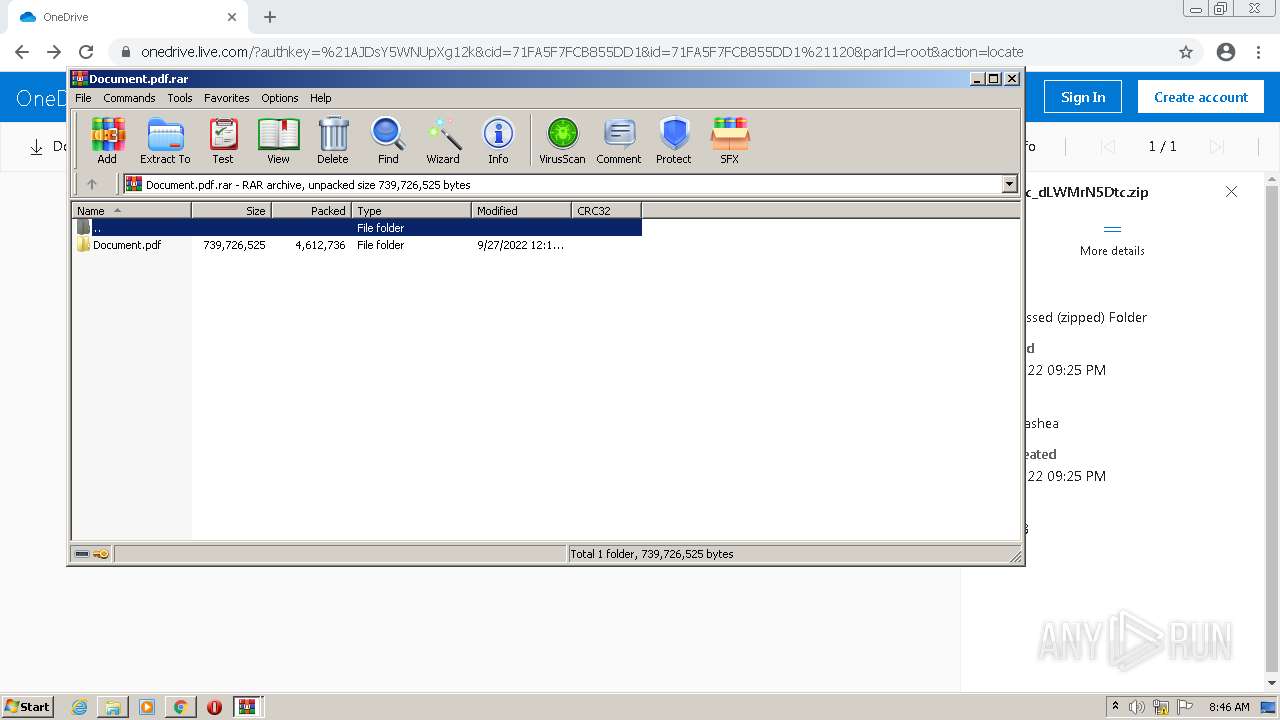Show archive Info

click(x=498, y=140)
